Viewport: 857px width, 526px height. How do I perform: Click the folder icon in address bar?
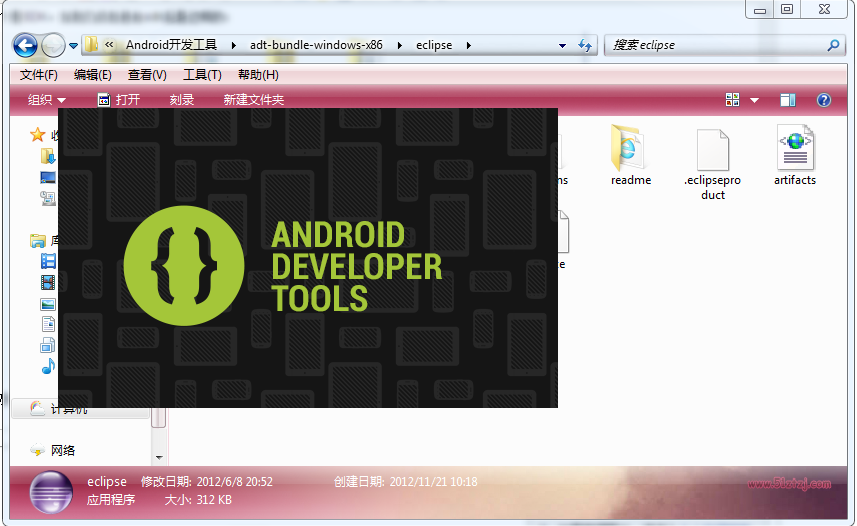(91, 44)
